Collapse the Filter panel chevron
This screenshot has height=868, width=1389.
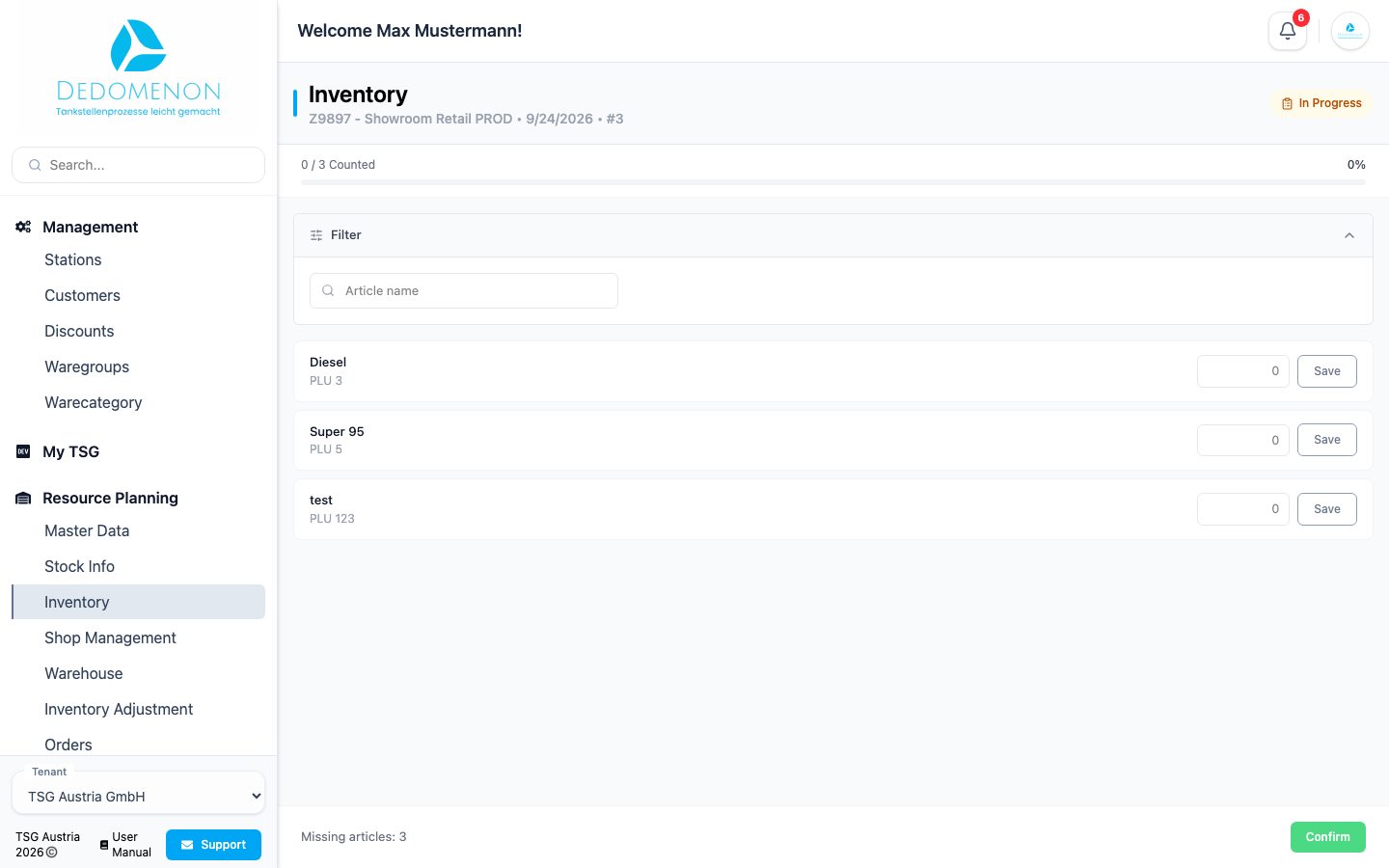click(1349, 235)
